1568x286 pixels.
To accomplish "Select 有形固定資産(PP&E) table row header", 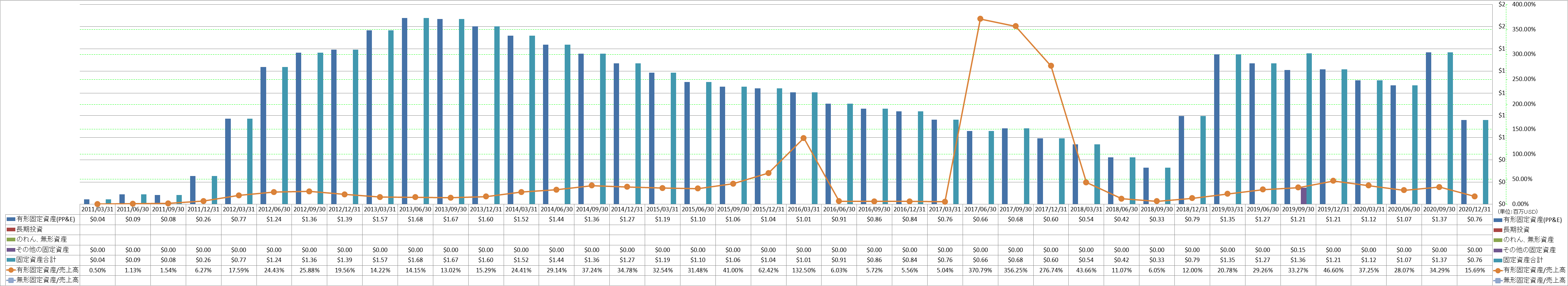I will (x=46, y=219).
